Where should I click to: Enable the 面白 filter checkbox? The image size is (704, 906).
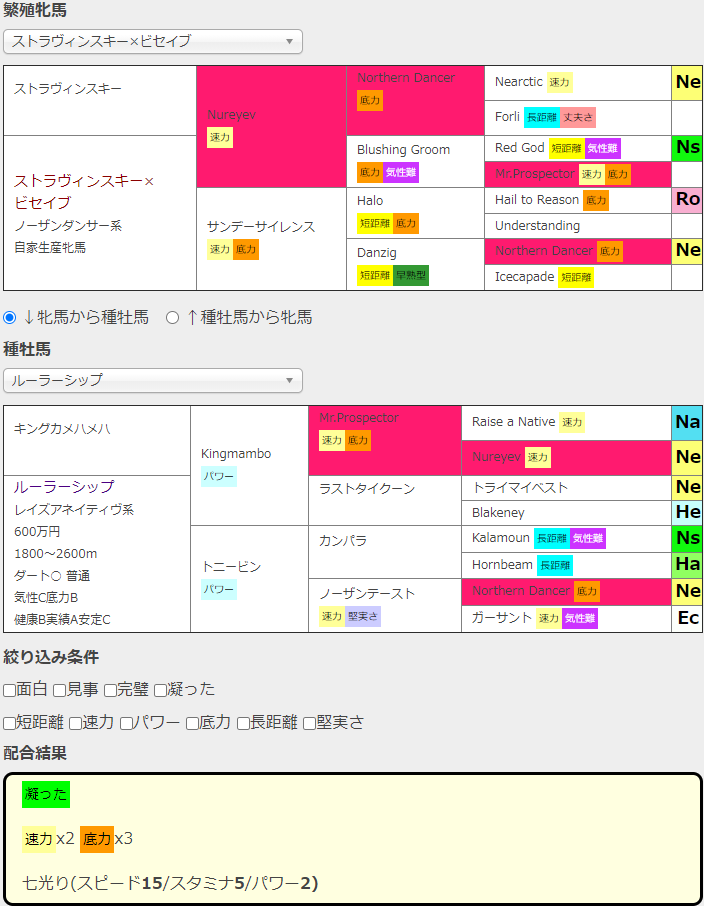[x=9, y=690]
